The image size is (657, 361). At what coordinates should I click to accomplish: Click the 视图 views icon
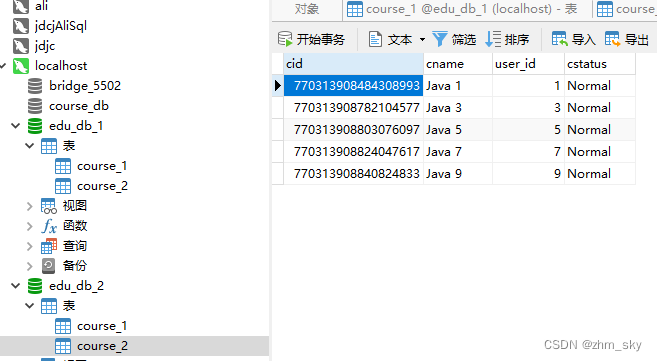49,206
